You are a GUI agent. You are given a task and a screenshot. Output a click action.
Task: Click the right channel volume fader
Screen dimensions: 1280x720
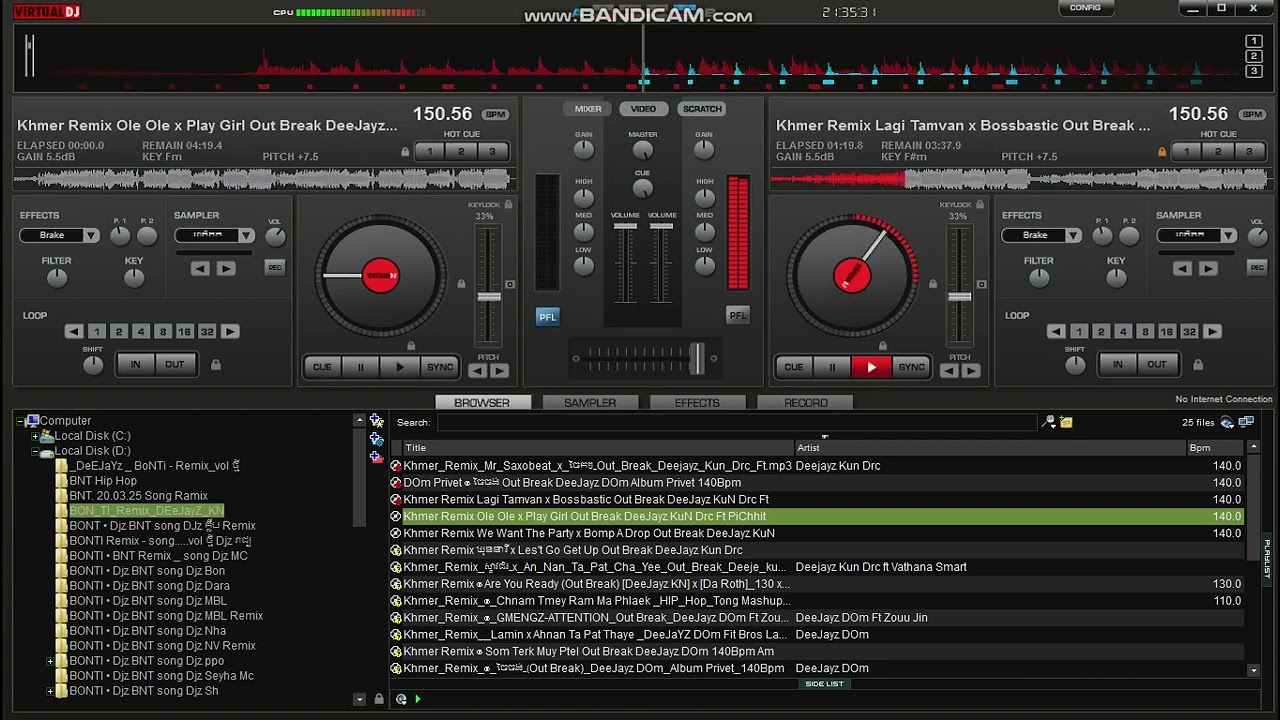(662, 229)
